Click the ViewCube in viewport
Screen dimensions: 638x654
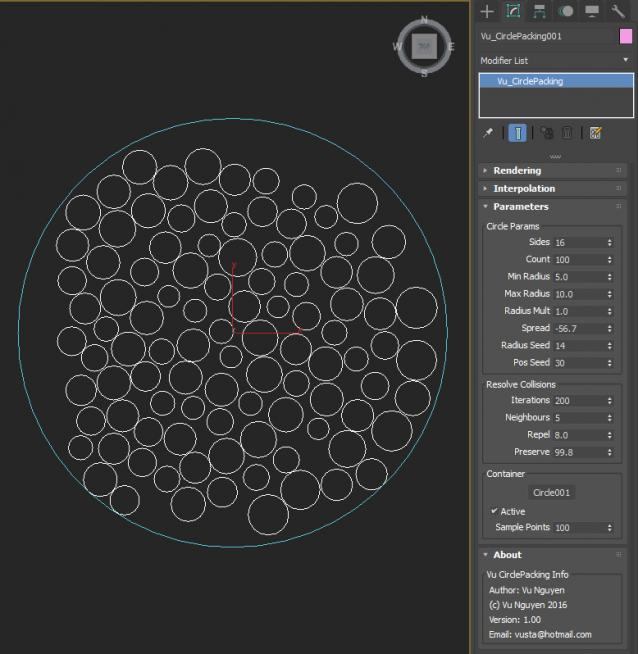[x=424, y=47]
